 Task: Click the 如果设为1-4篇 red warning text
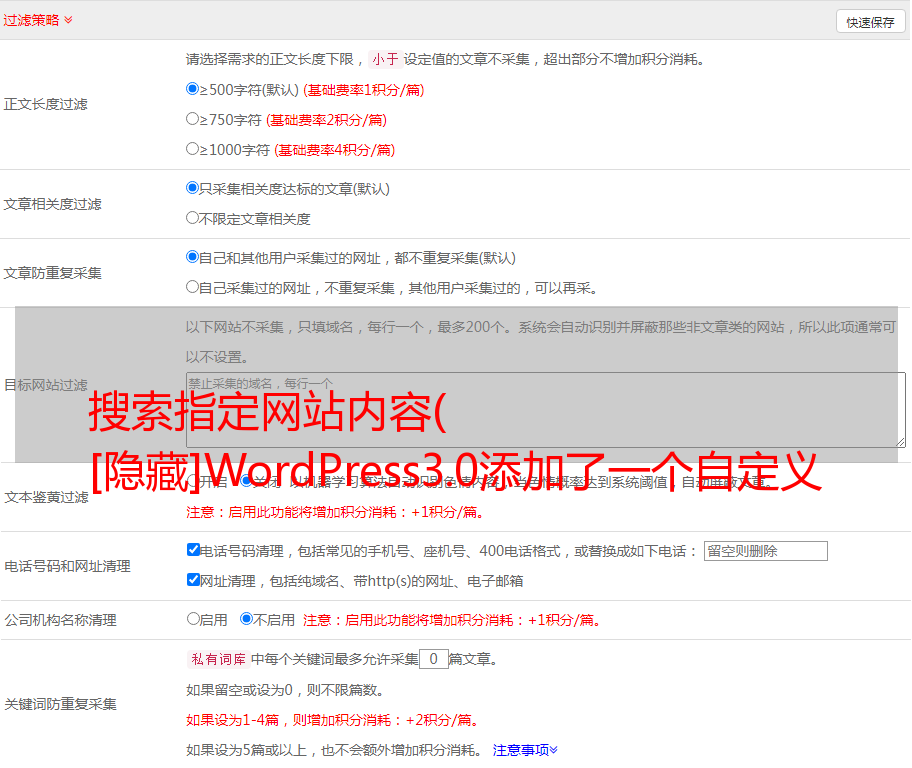point(333,720)
